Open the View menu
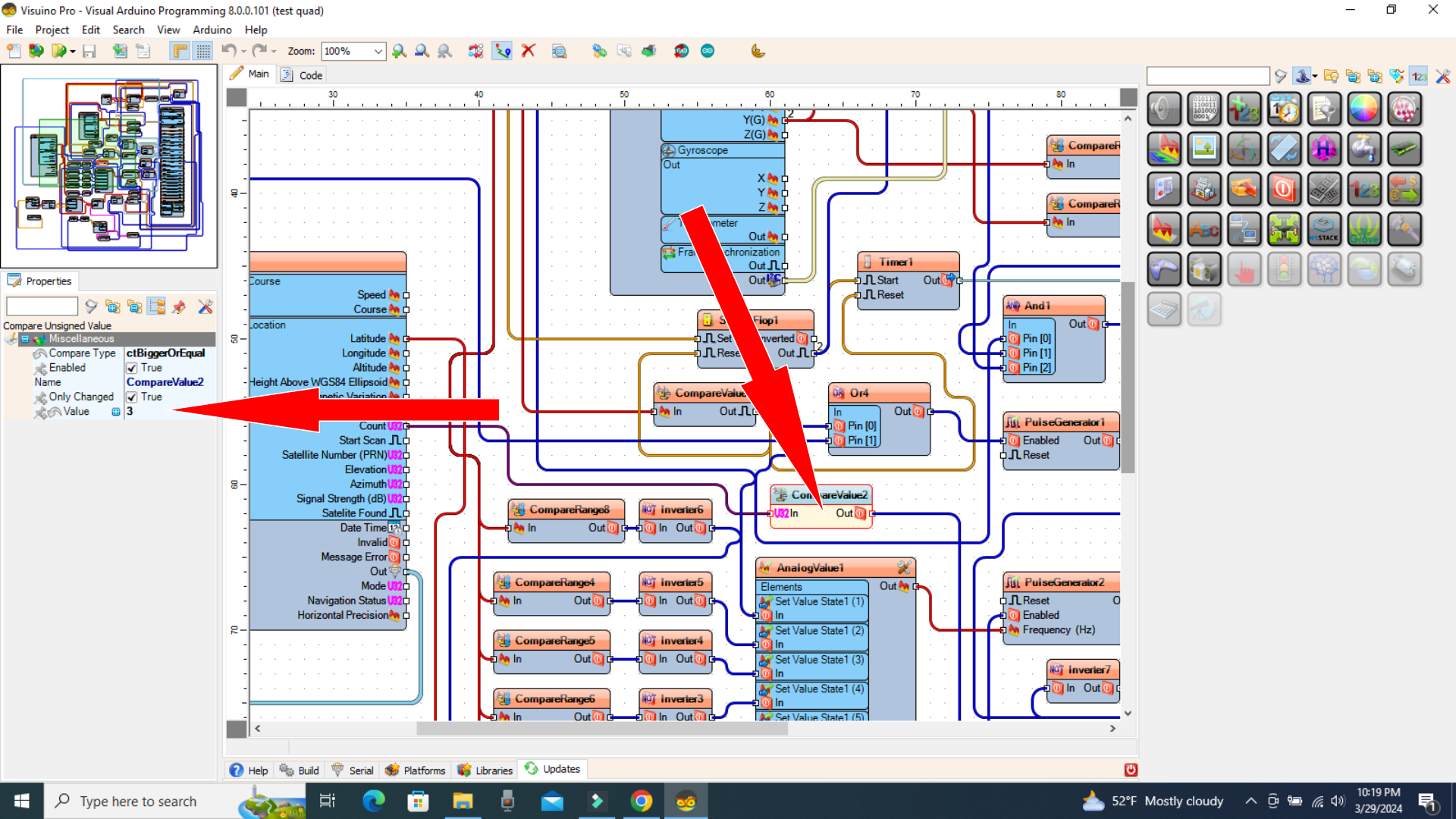 click(x=168, y=30)
